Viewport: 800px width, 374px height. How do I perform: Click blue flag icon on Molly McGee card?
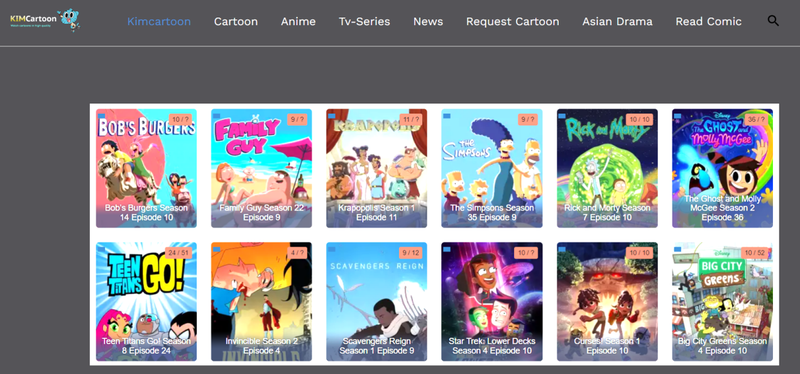[x=678, y=116]
